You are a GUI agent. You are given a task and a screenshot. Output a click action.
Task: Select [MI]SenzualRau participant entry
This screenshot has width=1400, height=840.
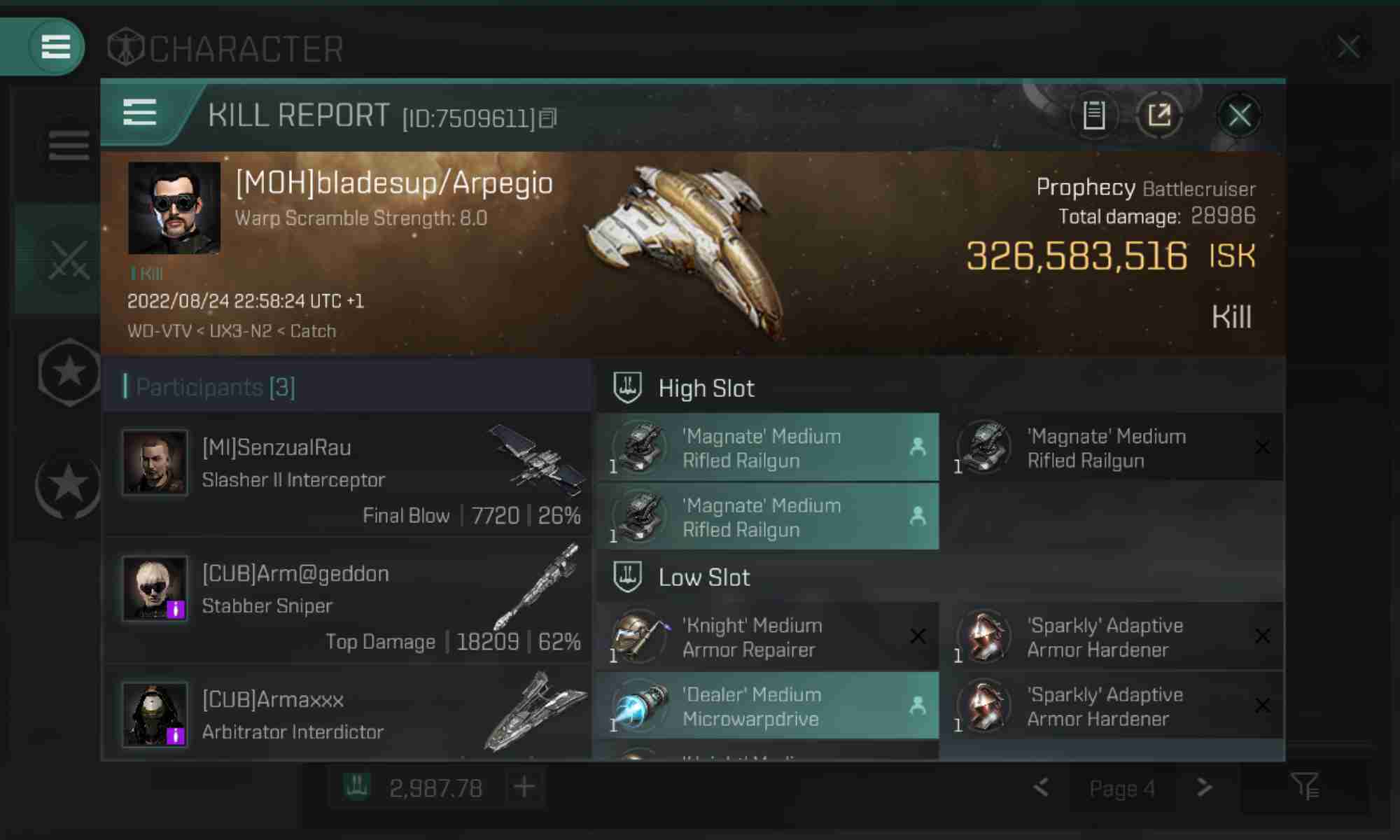pos(347,475)
